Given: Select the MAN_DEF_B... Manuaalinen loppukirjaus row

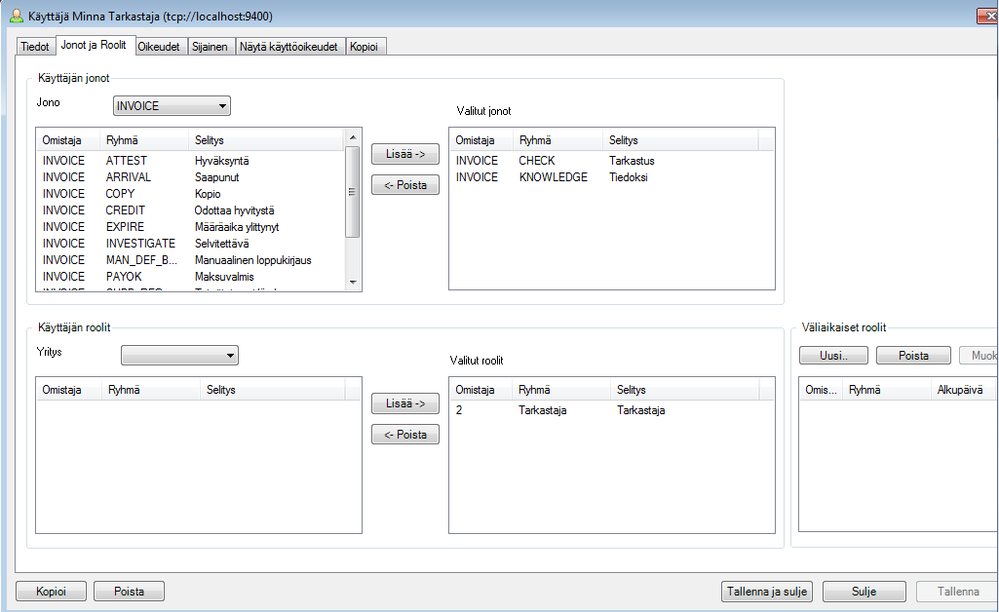Looking at the screenshot, I should click(190, 260).
